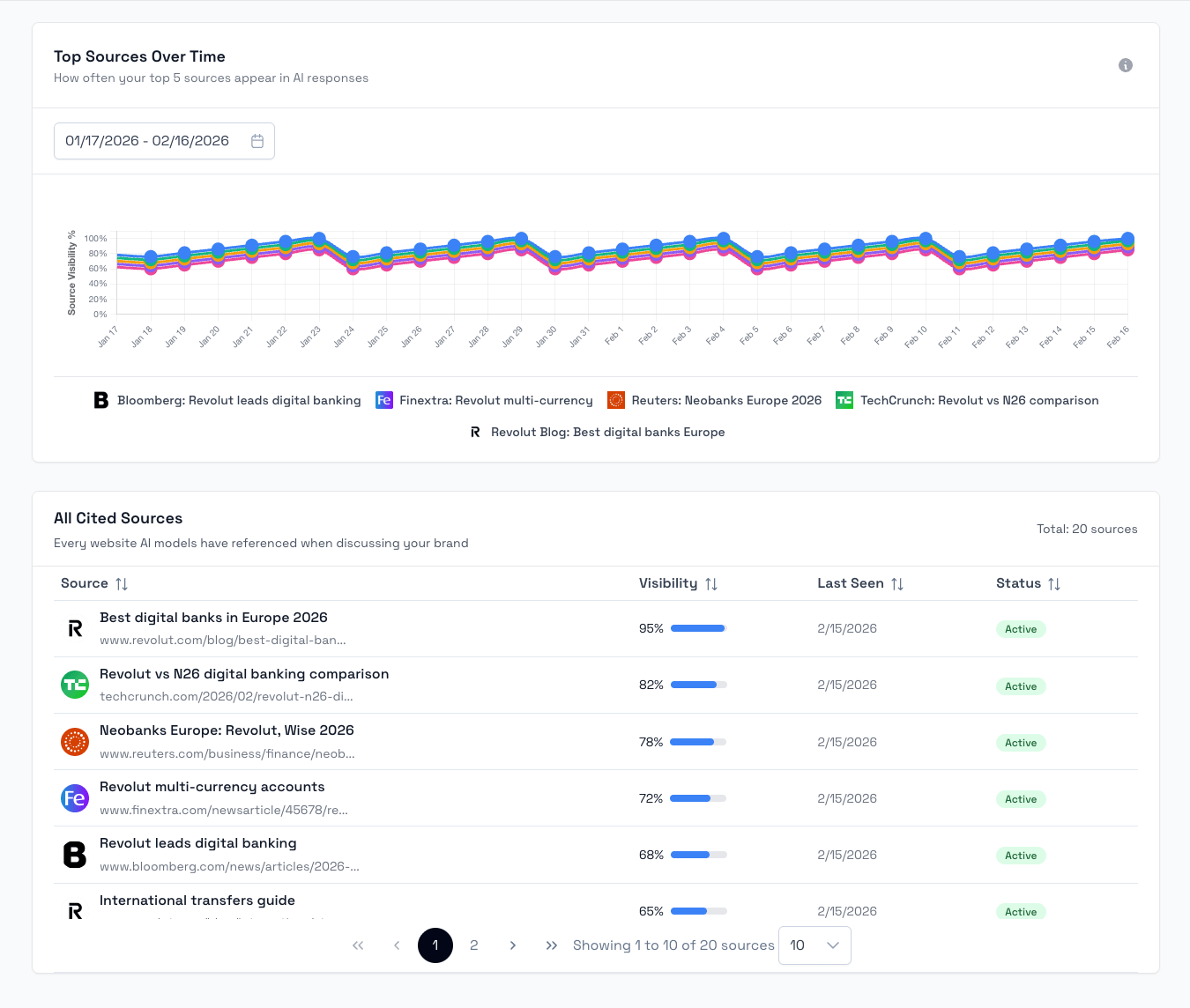Viewport: 1190px width, 1008px height.
Task: Open the page size dropdown showing 10
Action: (x=814, y=945)
